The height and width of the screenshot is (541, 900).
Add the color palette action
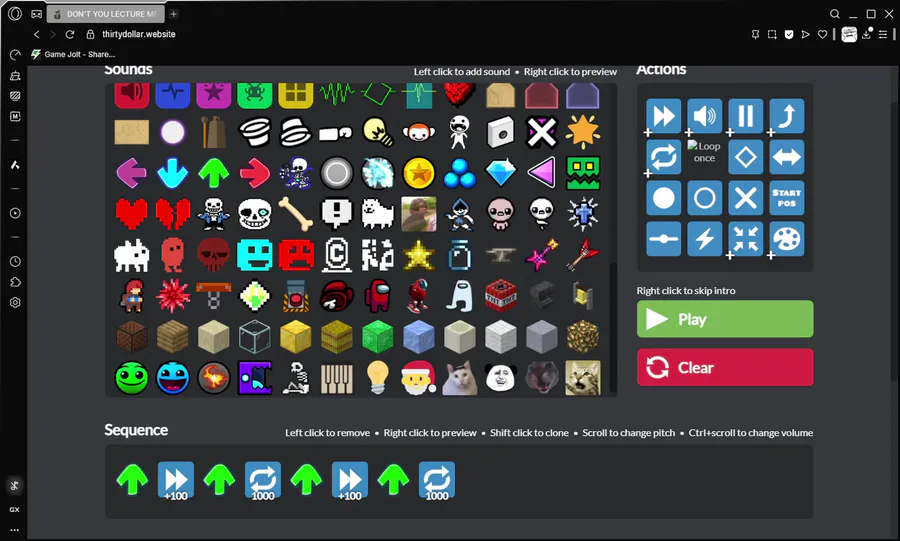tap(786, 239)
